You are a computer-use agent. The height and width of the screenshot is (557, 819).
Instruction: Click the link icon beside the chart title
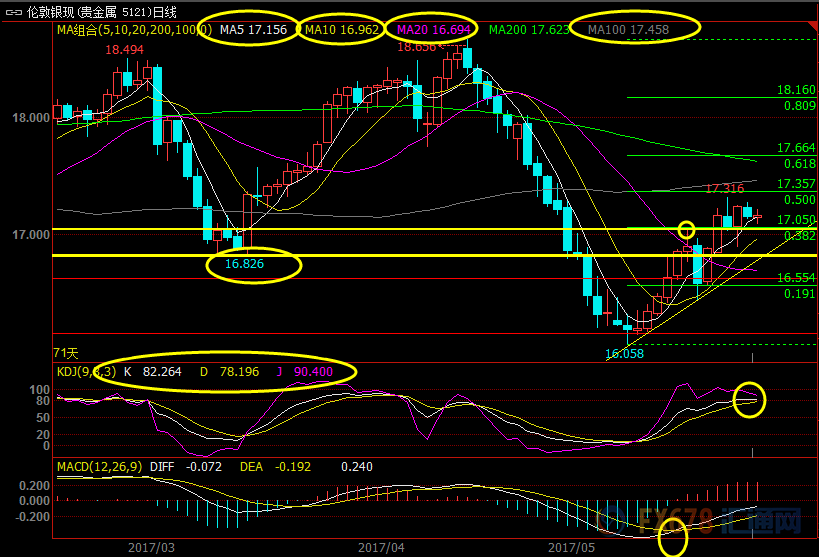[11, 12]
